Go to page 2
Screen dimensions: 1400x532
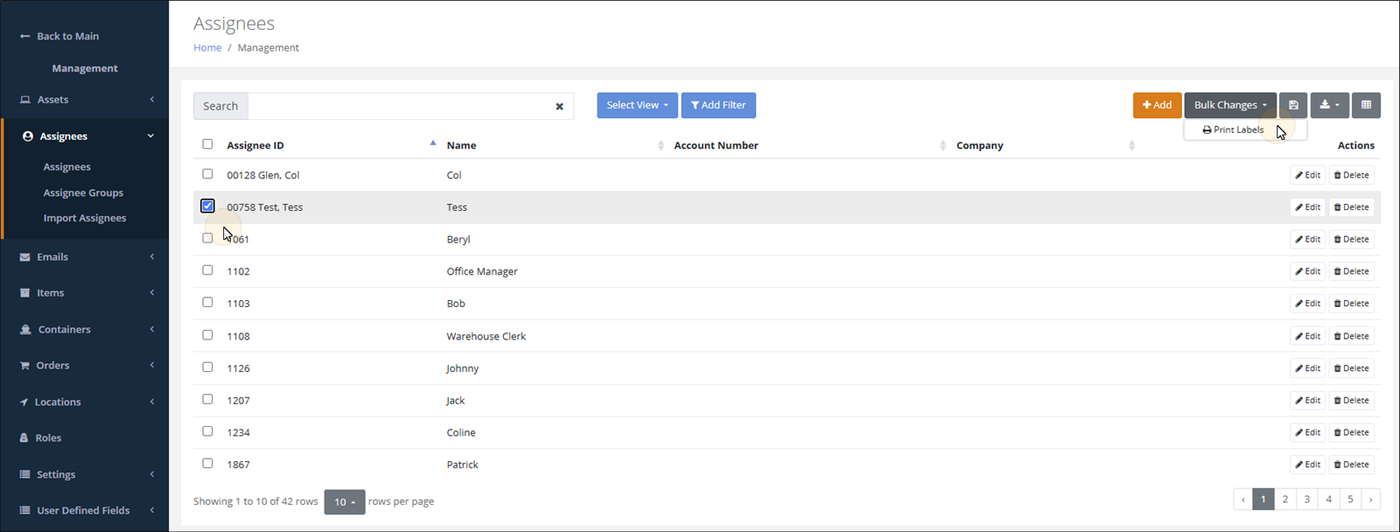(1285, 498)
